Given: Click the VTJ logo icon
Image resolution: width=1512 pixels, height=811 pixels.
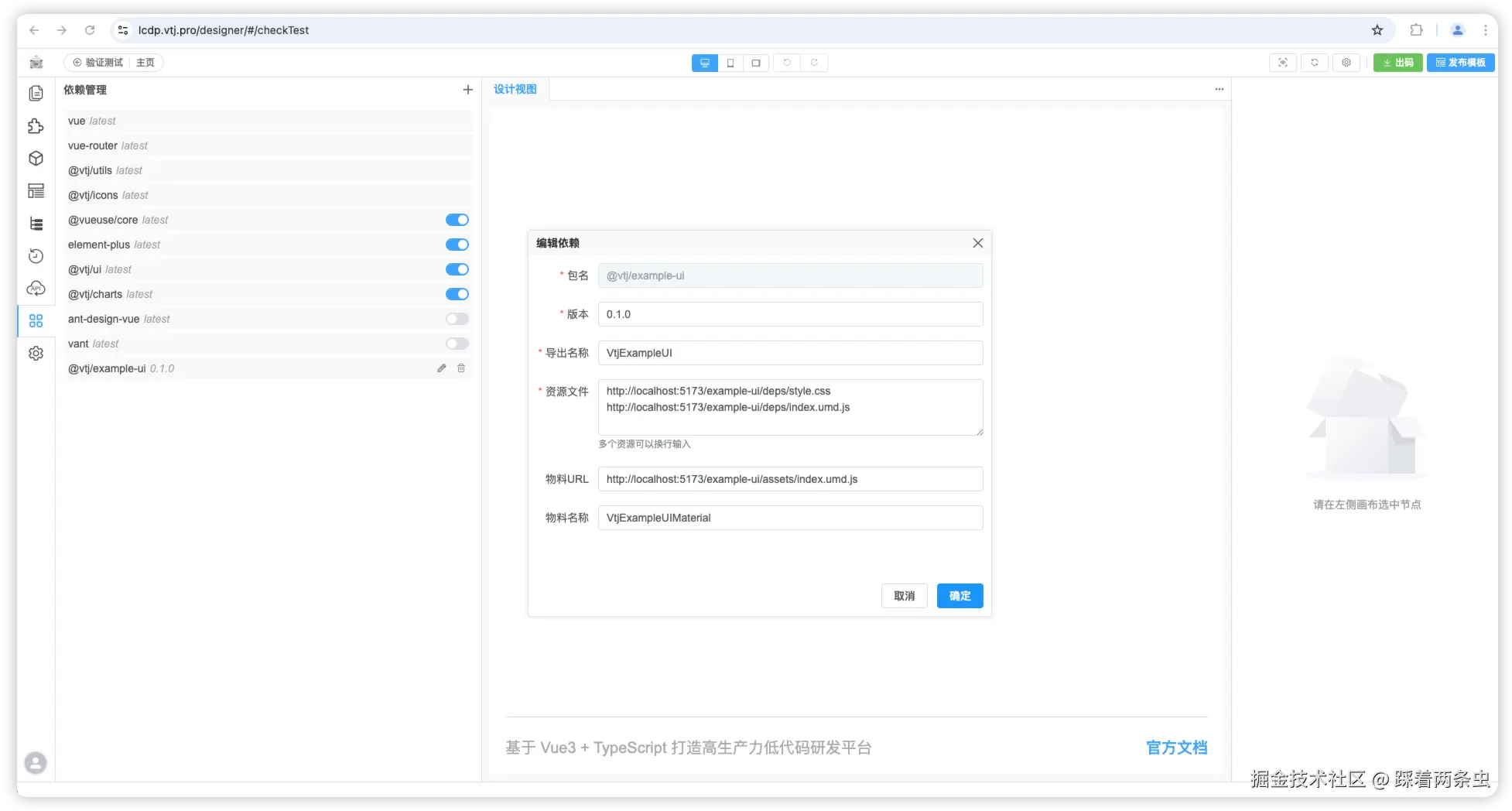Looking at the screenshot, I should coord(36,63).
